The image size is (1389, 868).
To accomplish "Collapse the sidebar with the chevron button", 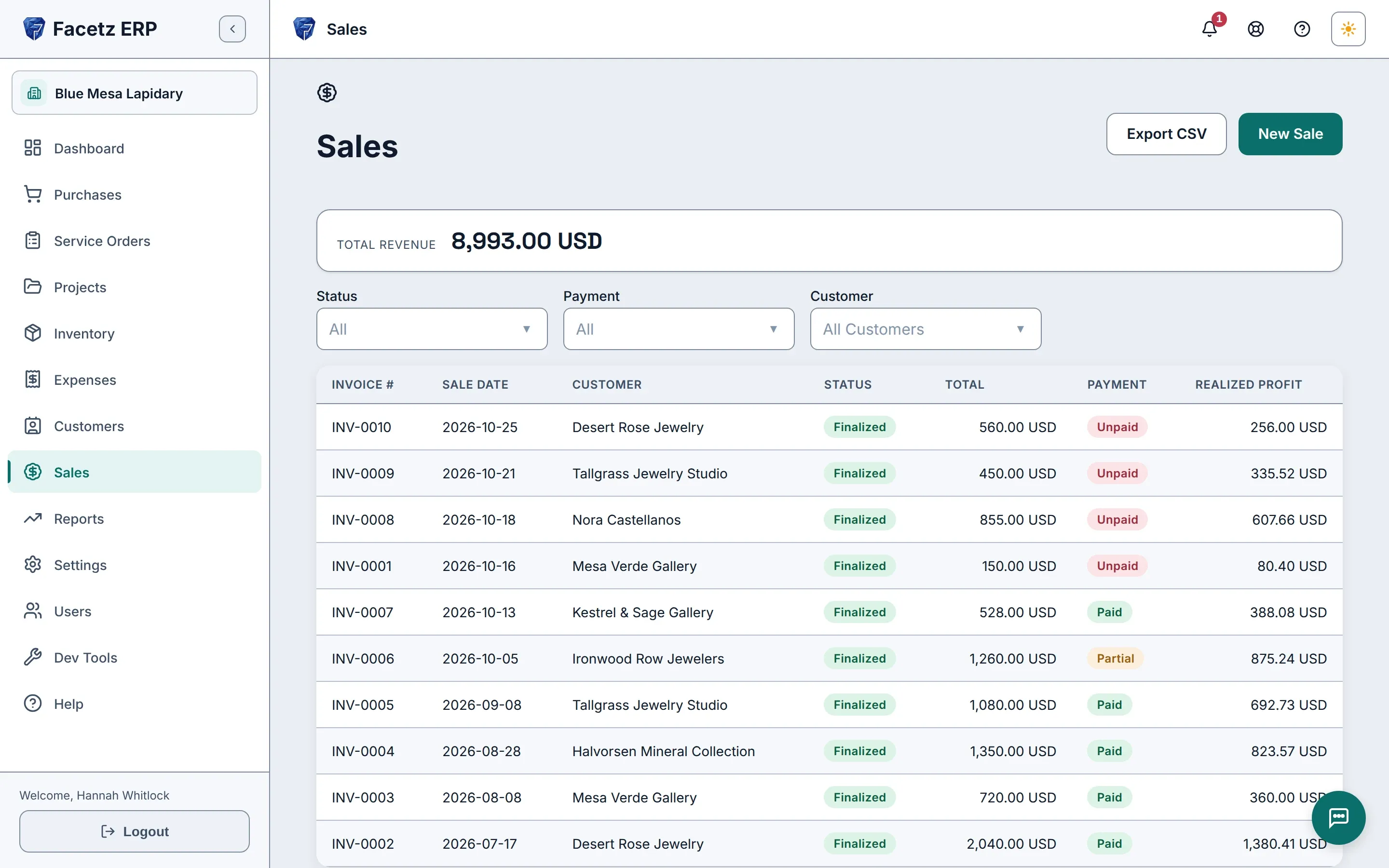I will (x=232, y=29).
